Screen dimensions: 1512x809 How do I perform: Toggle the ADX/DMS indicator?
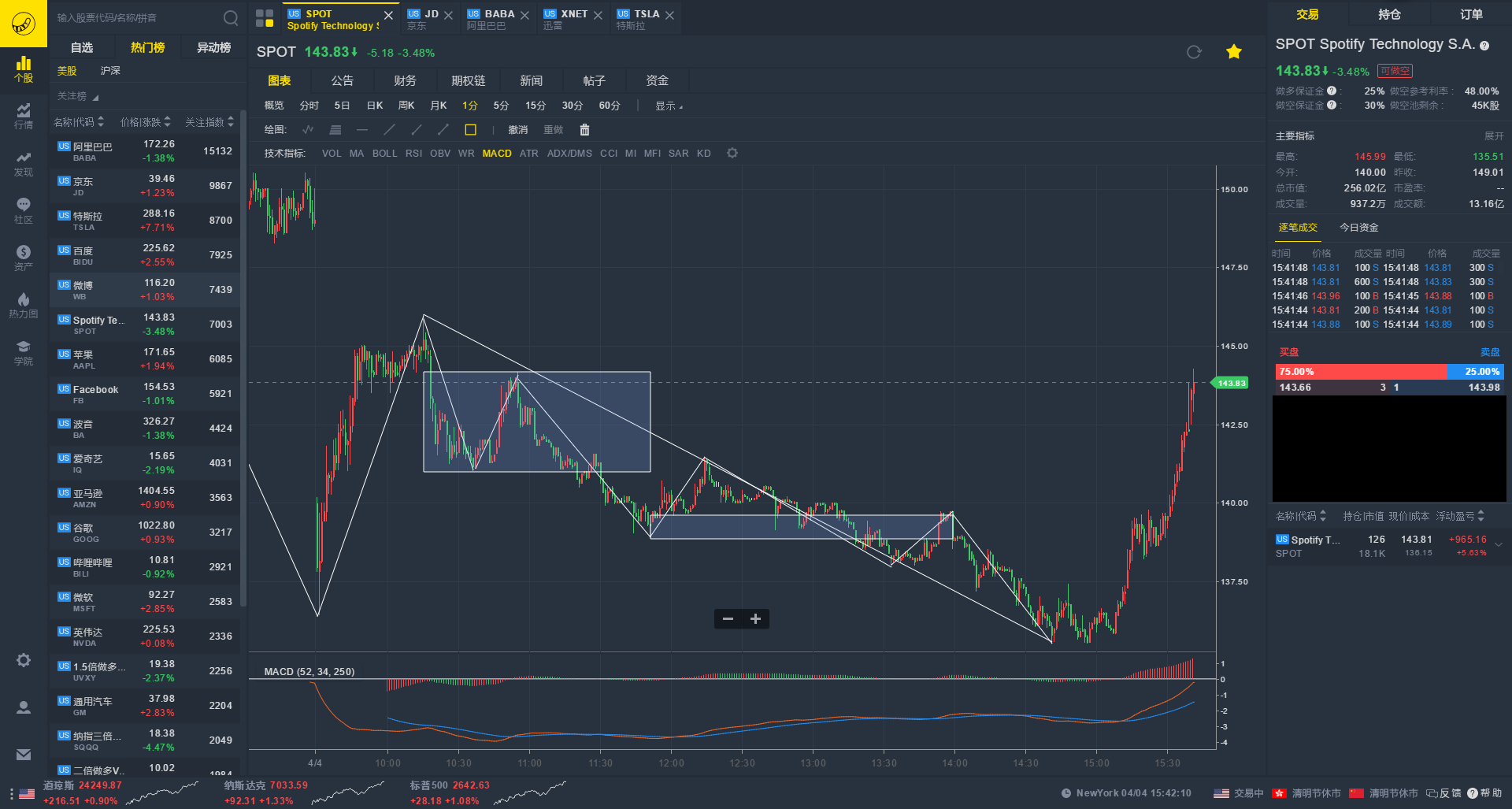coord(569,154)
